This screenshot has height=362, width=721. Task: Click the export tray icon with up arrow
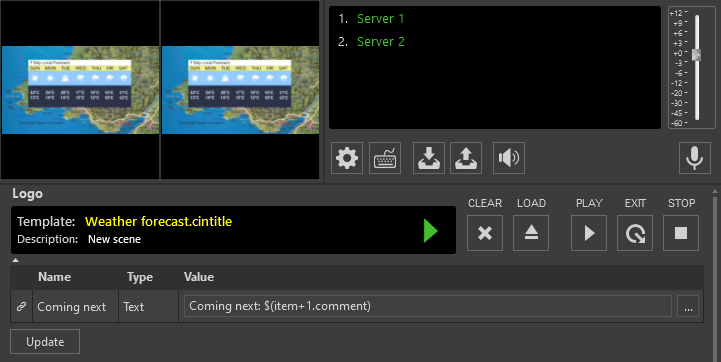click(466, 158)
